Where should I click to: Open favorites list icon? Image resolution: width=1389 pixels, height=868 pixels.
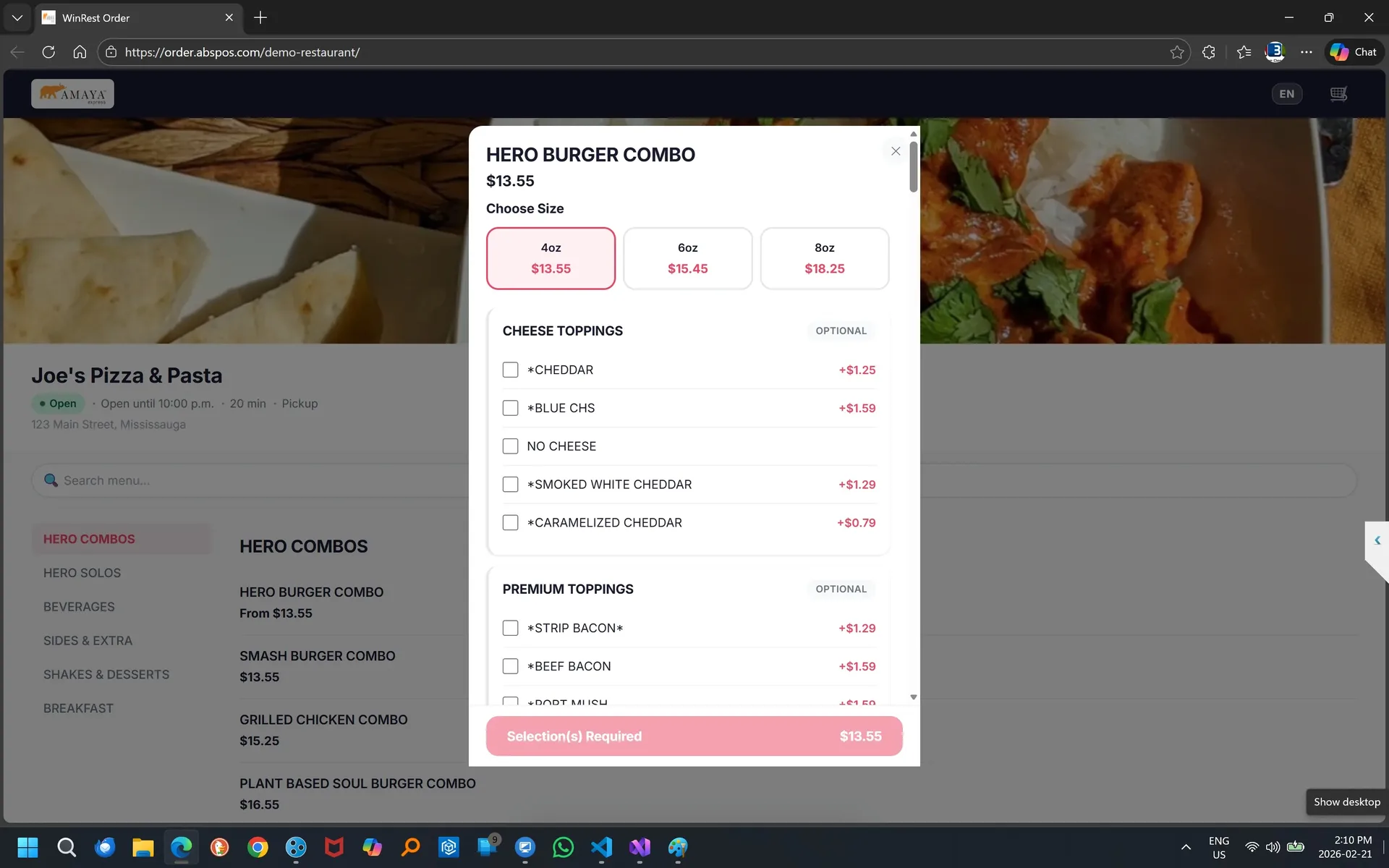pyautogui.click(x=1244, y=52)
